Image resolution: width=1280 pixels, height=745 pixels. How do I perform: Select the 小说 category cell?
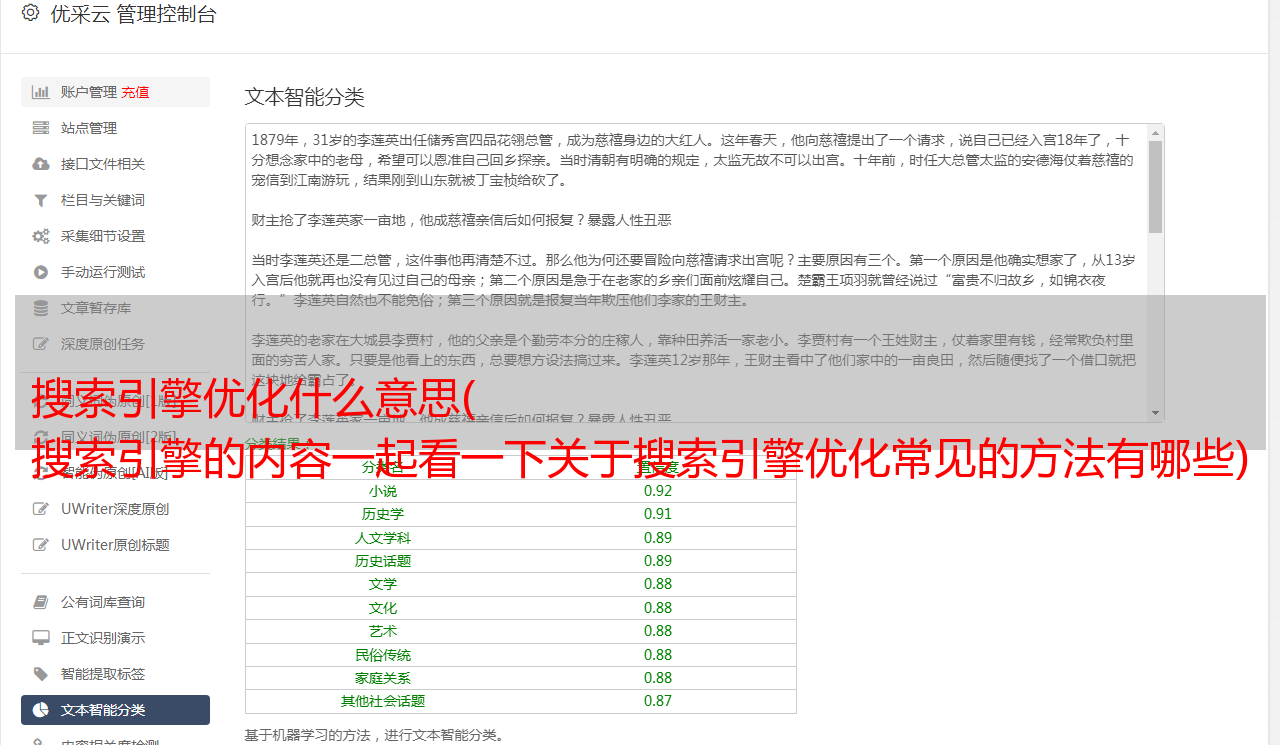click(383, 491)
